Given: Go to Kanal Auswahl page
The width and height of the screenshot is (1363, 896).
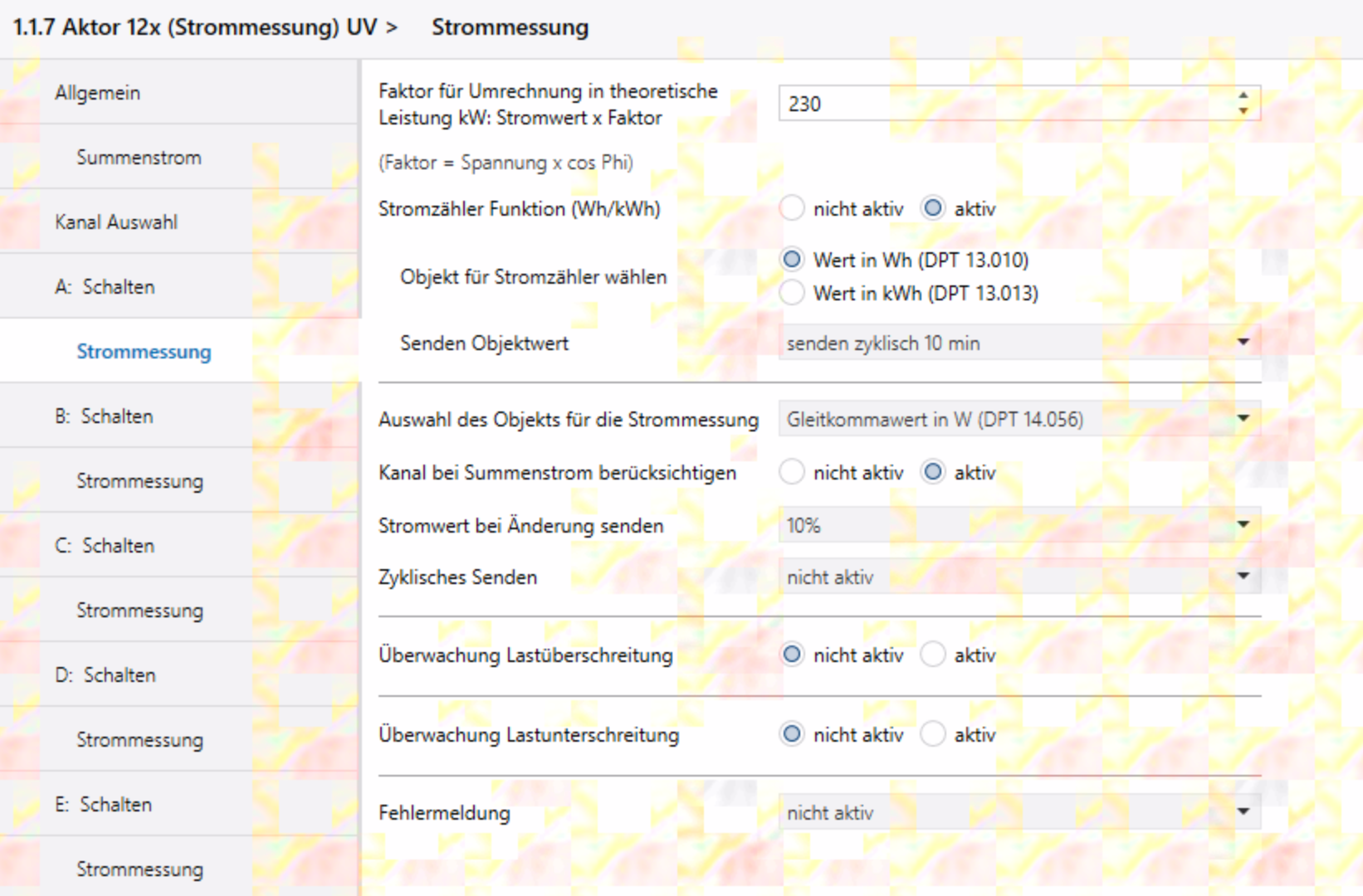Looking at the screenshot, I should tap(116, 222).
